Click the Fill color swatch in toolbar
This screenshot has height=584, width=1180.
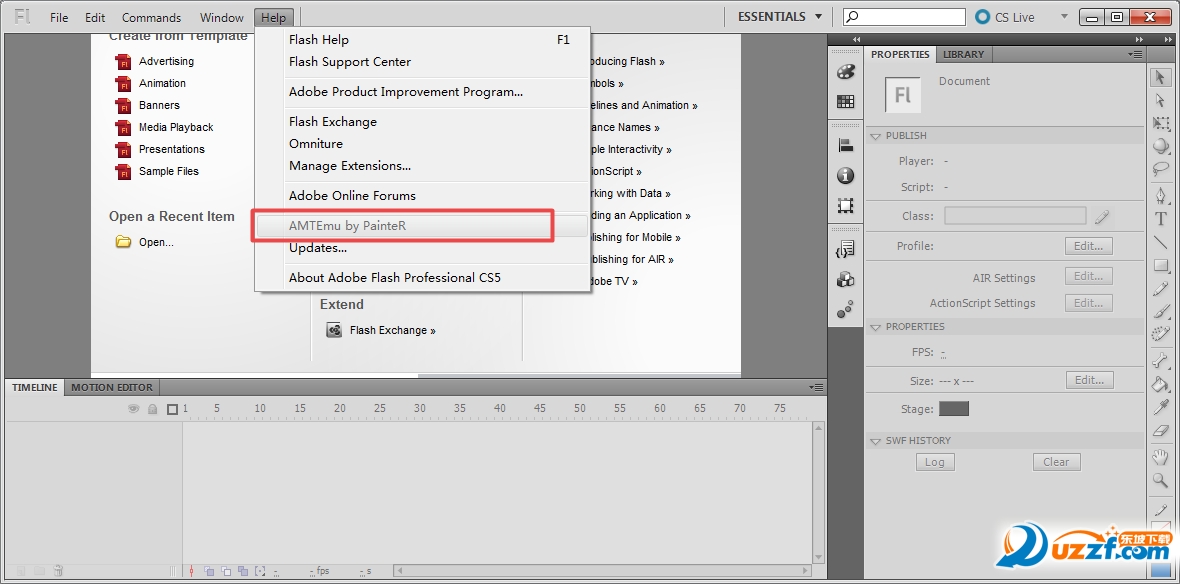click(1160, 569)
